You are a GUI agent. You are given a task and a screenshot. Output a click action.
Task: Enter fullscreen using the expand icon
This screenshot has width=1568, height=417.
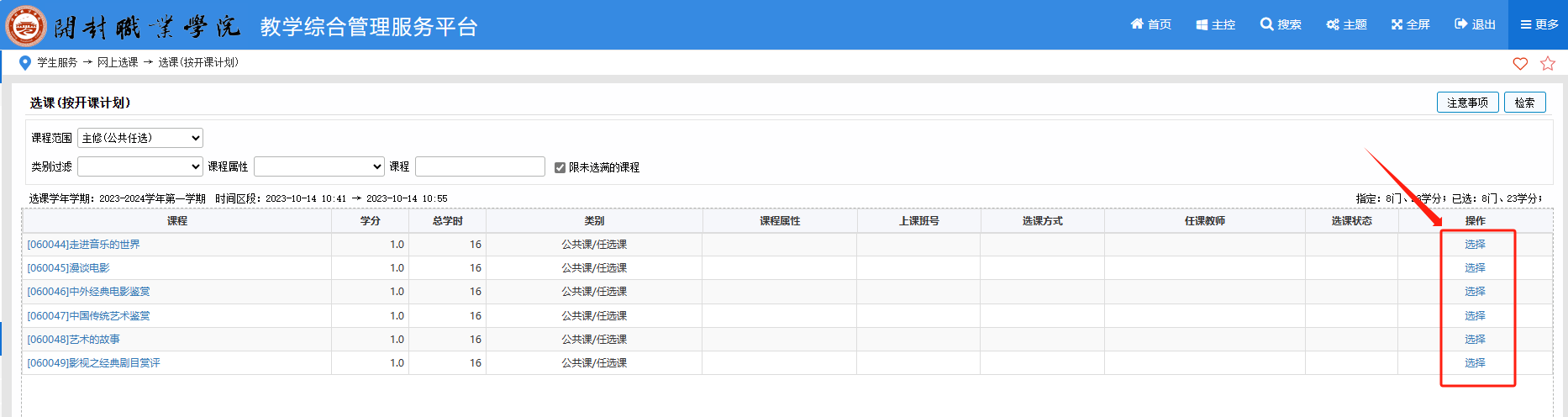(1397, 24)
